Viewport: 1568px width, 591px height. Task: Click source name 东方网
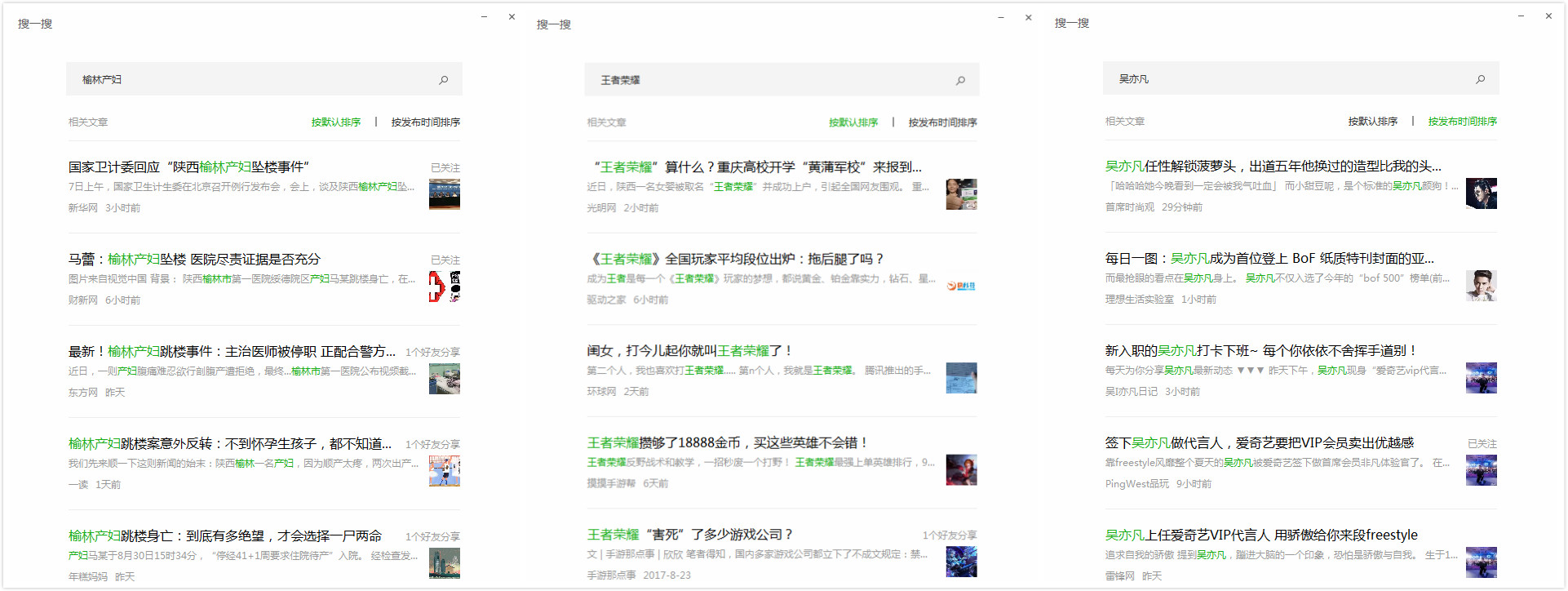tap(83, 393)
